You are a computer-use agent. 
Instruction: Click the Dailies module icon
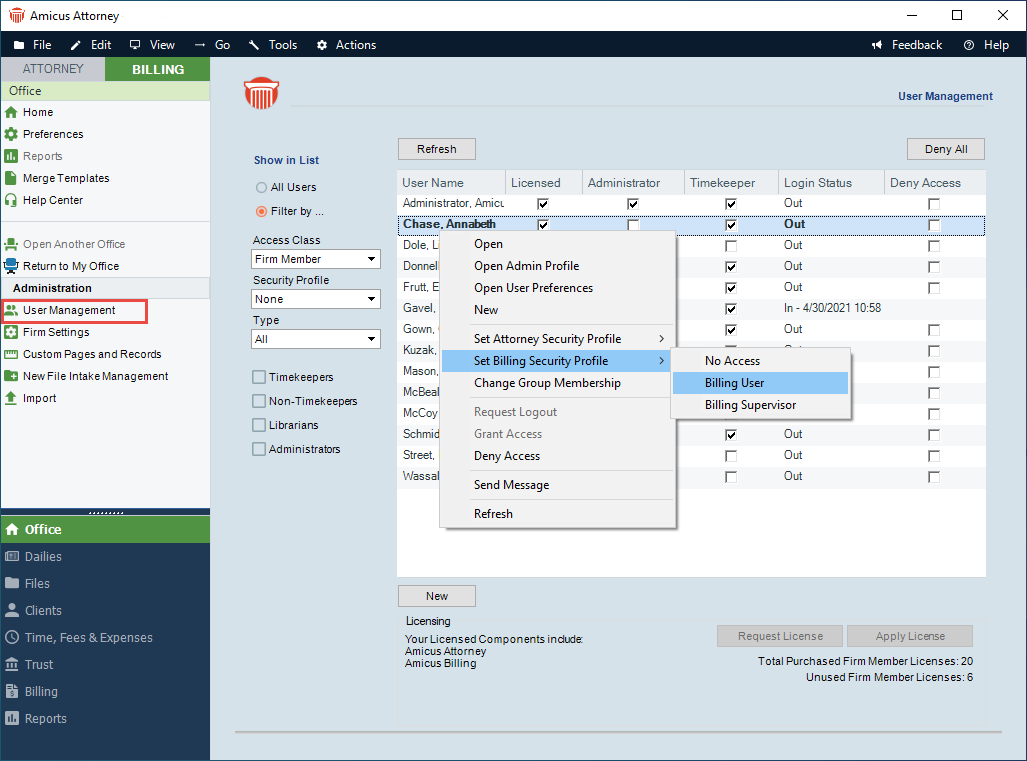tap(12, 557)
